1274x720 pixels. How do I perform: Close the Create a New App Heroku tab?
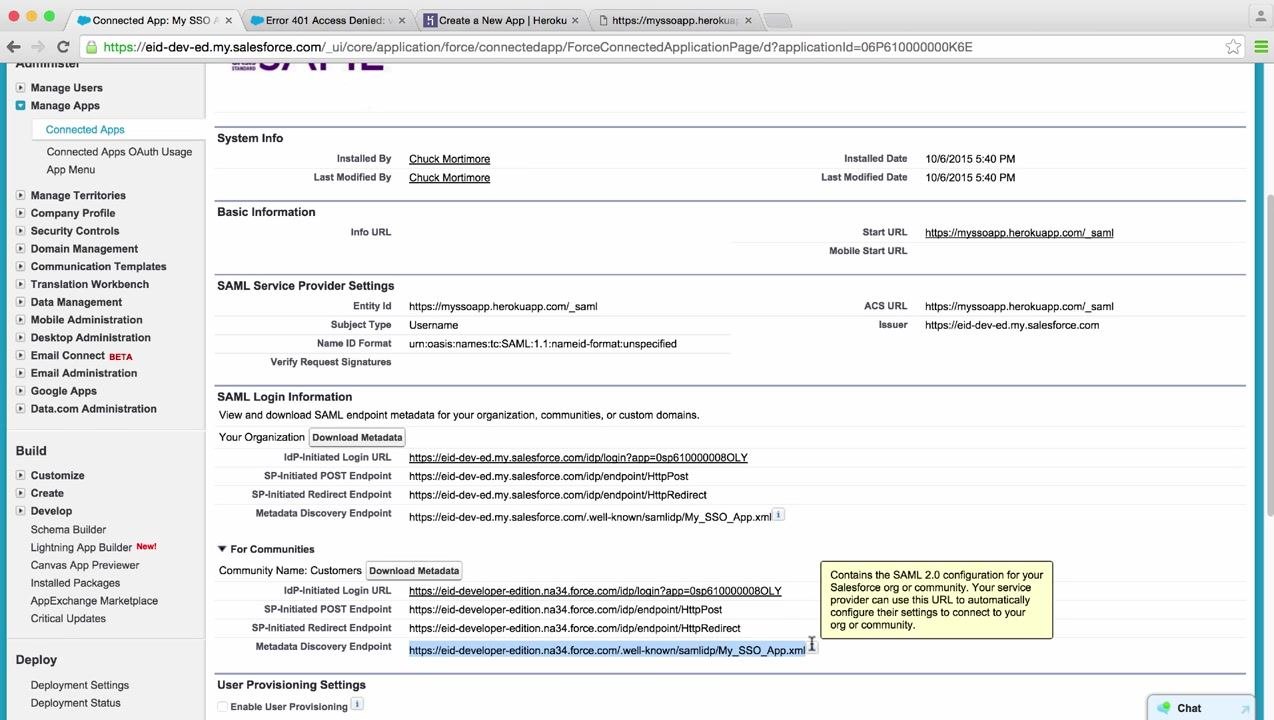(575, 20)
